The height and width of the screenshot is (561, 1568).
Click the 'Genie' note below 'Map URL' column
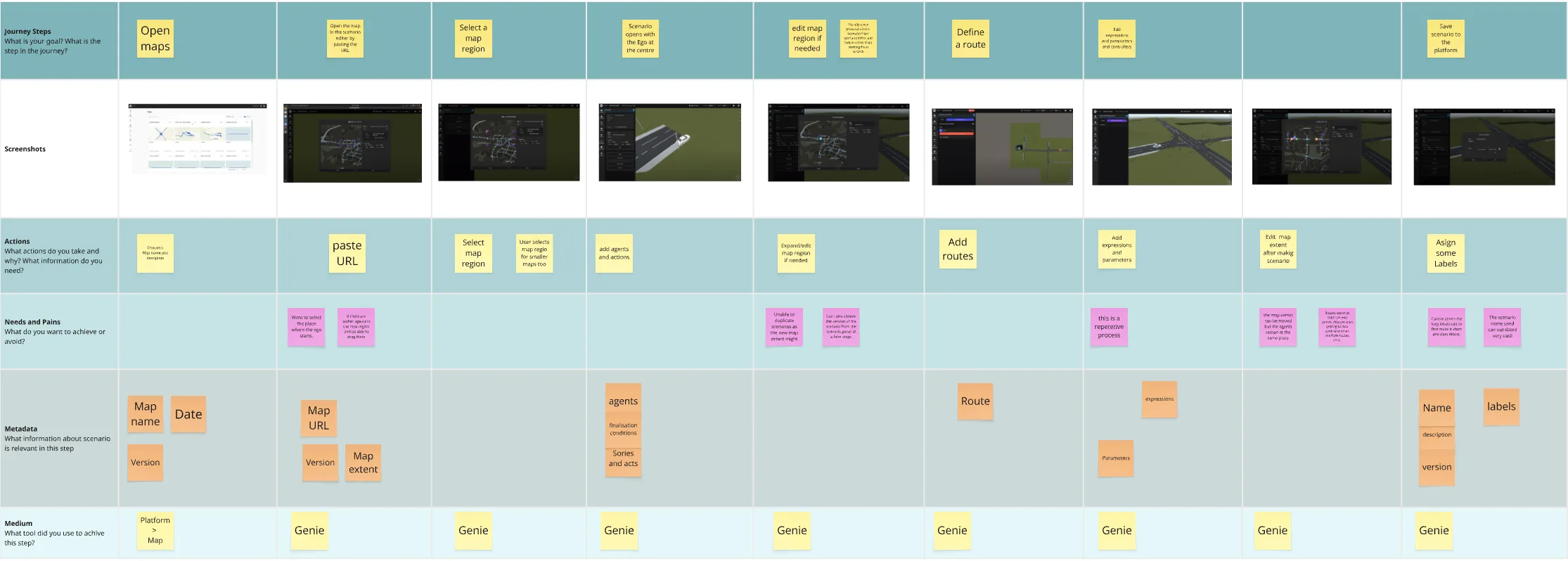click(309, 531)
